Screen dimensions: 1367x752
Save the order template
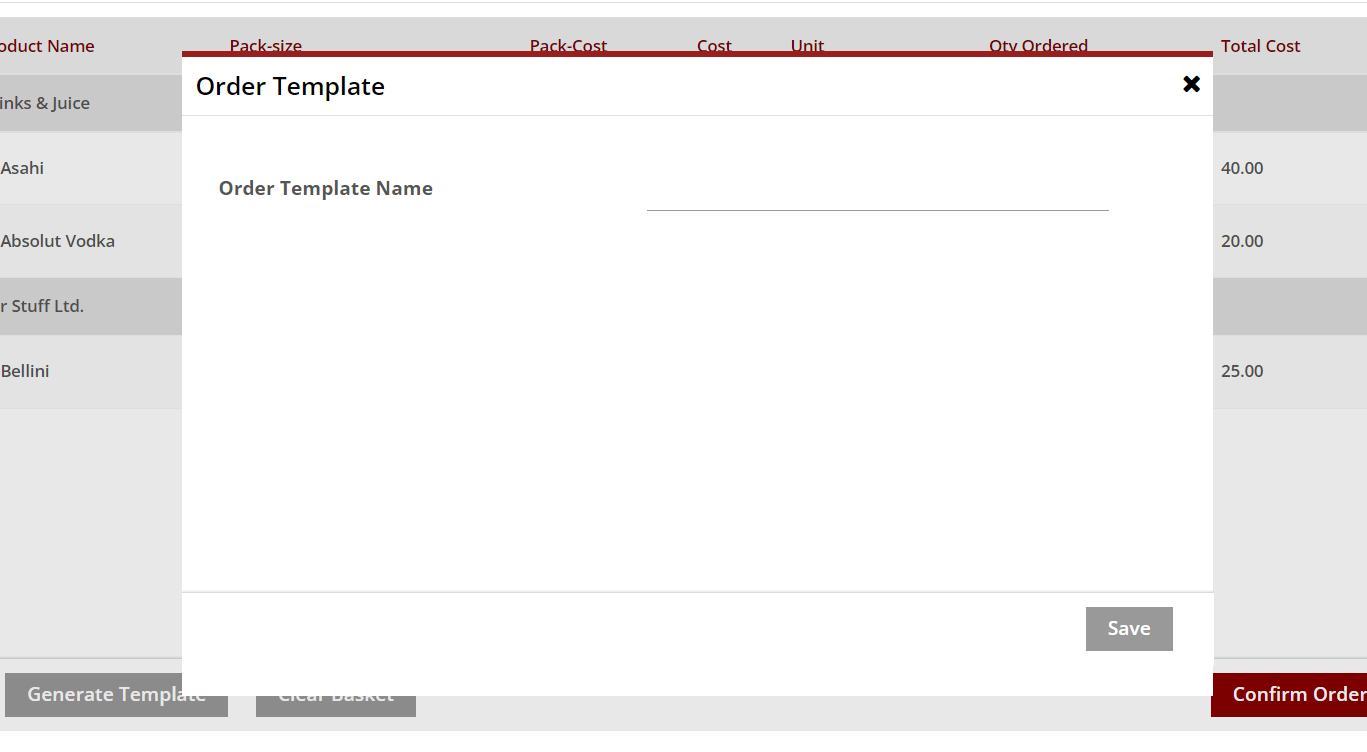[1128, 629]
